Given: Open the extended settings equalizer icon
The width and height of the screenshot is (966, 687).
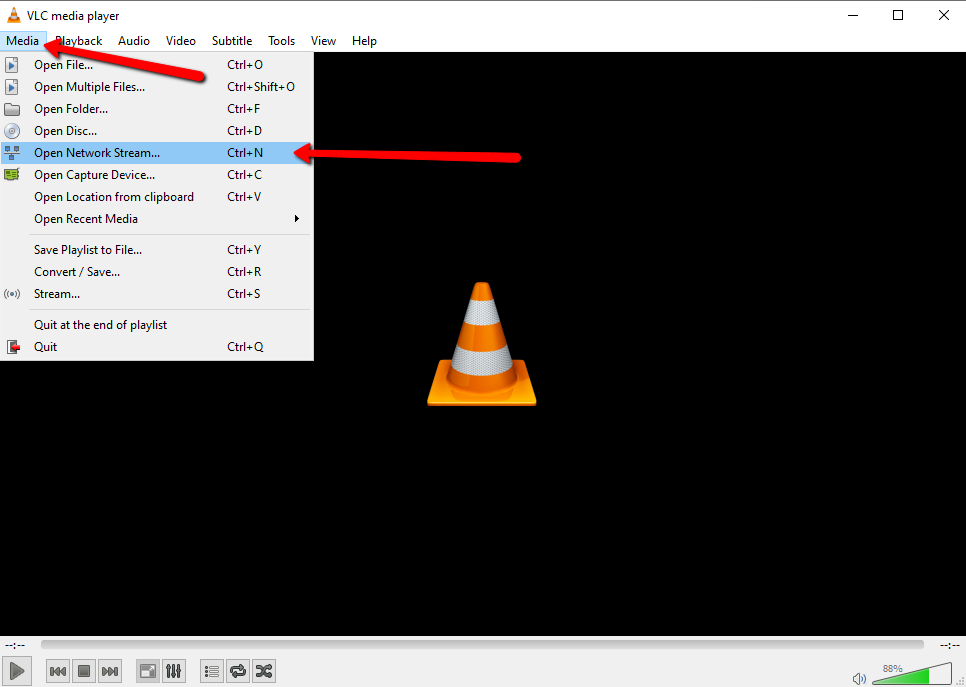Looking at the screenshot, I should point(174,671).
